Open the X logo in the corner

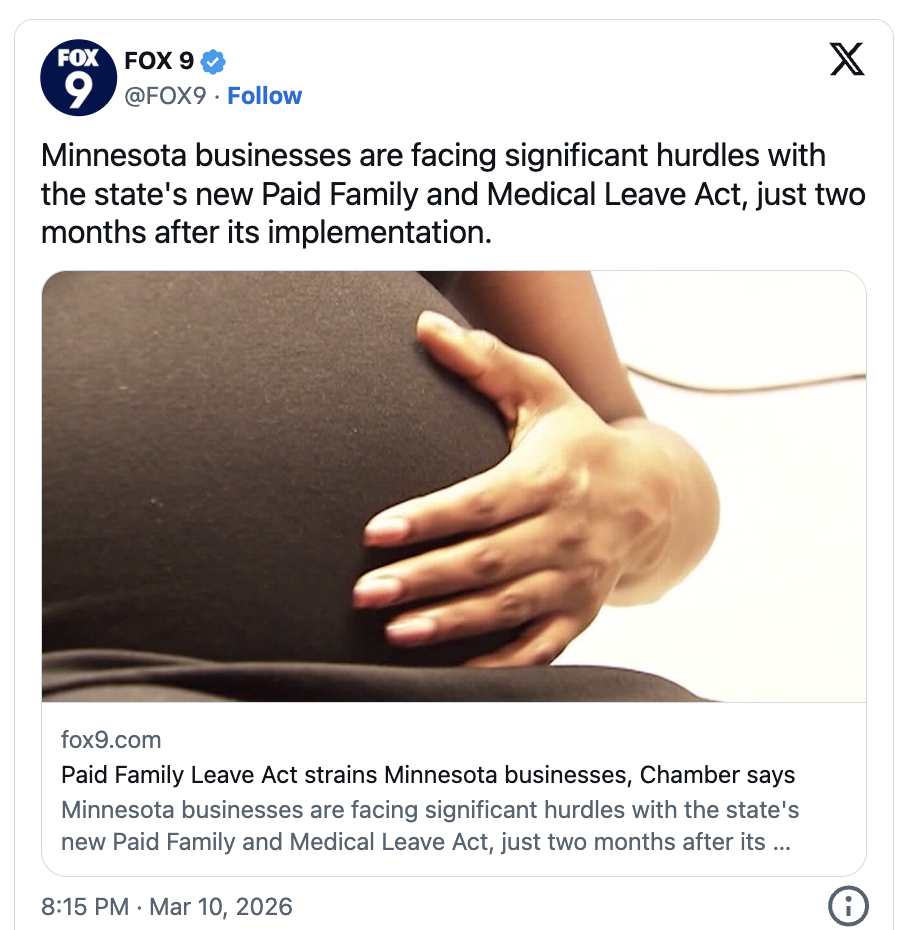coord(847,59)
